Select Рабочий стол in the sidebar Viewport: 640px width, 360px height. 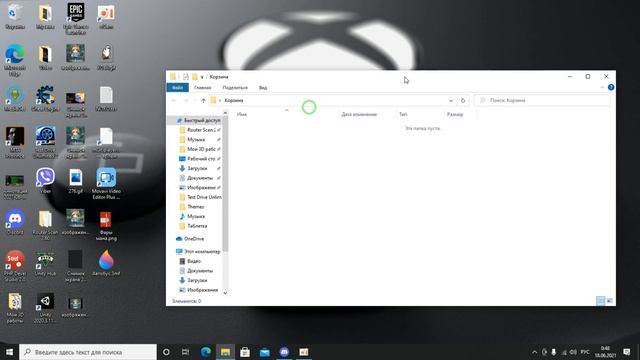[x=200, y=159]
